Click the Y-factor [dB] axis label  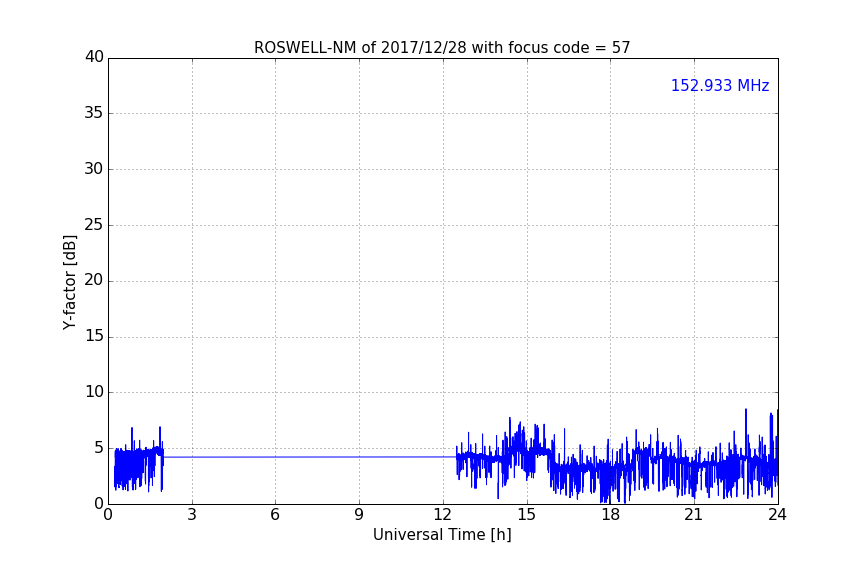pyautogui.click(x=69, y=282)
